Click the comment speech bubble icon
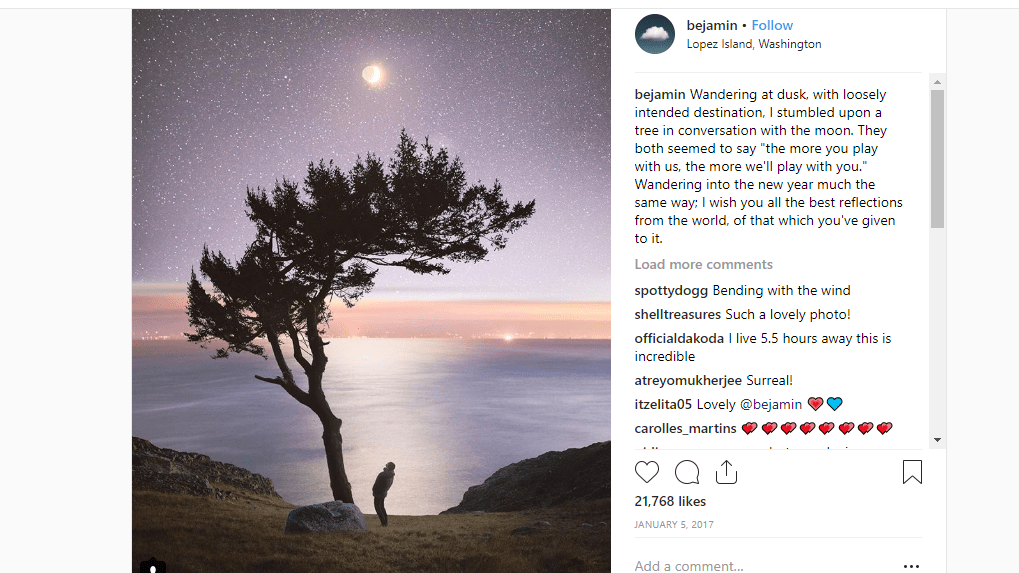Image resolution: width=1019 pixels, height=573 pixels. (x=687, y=472)
